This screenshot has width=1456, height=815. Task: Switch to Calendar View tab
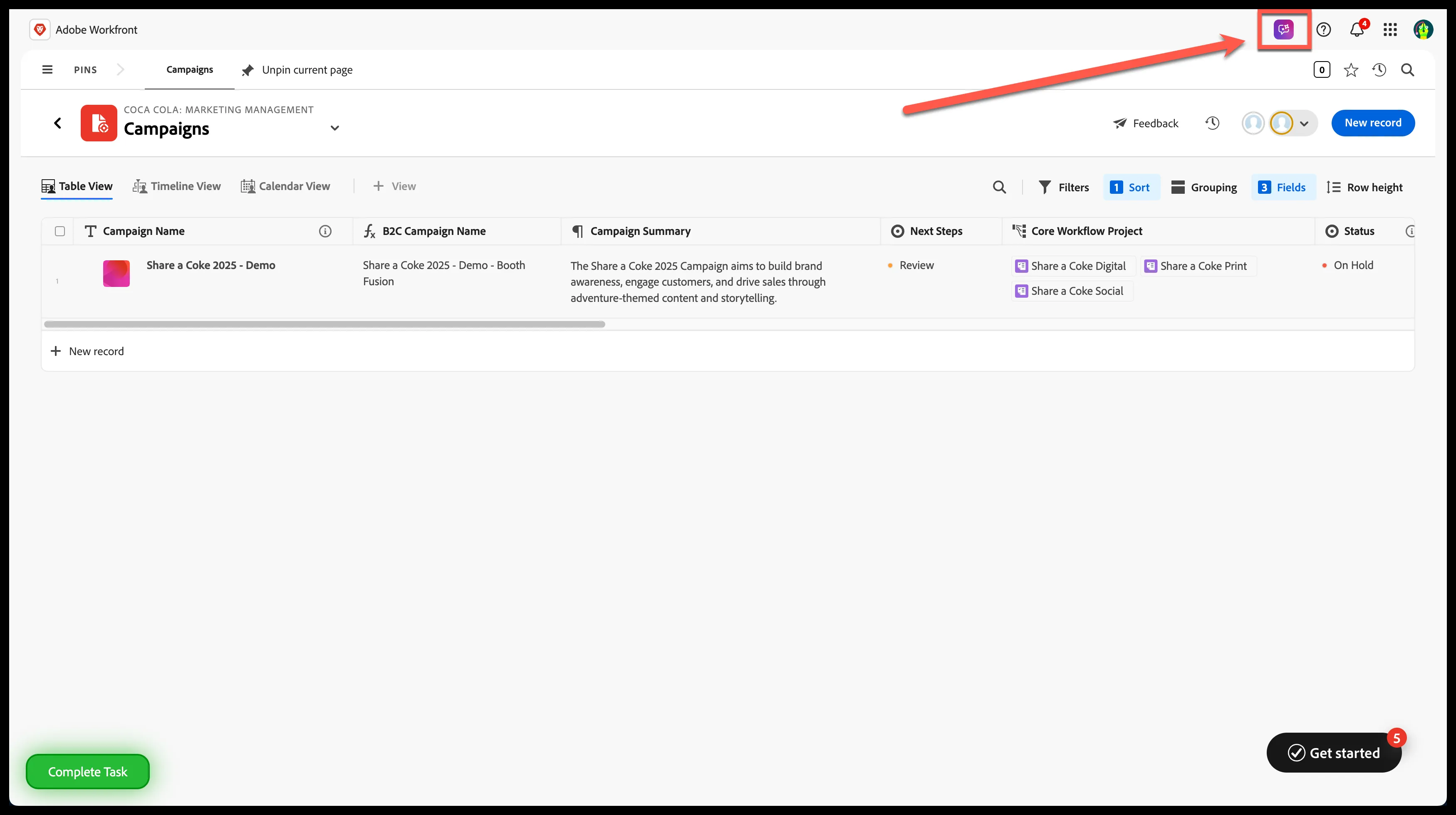[285, 186]
